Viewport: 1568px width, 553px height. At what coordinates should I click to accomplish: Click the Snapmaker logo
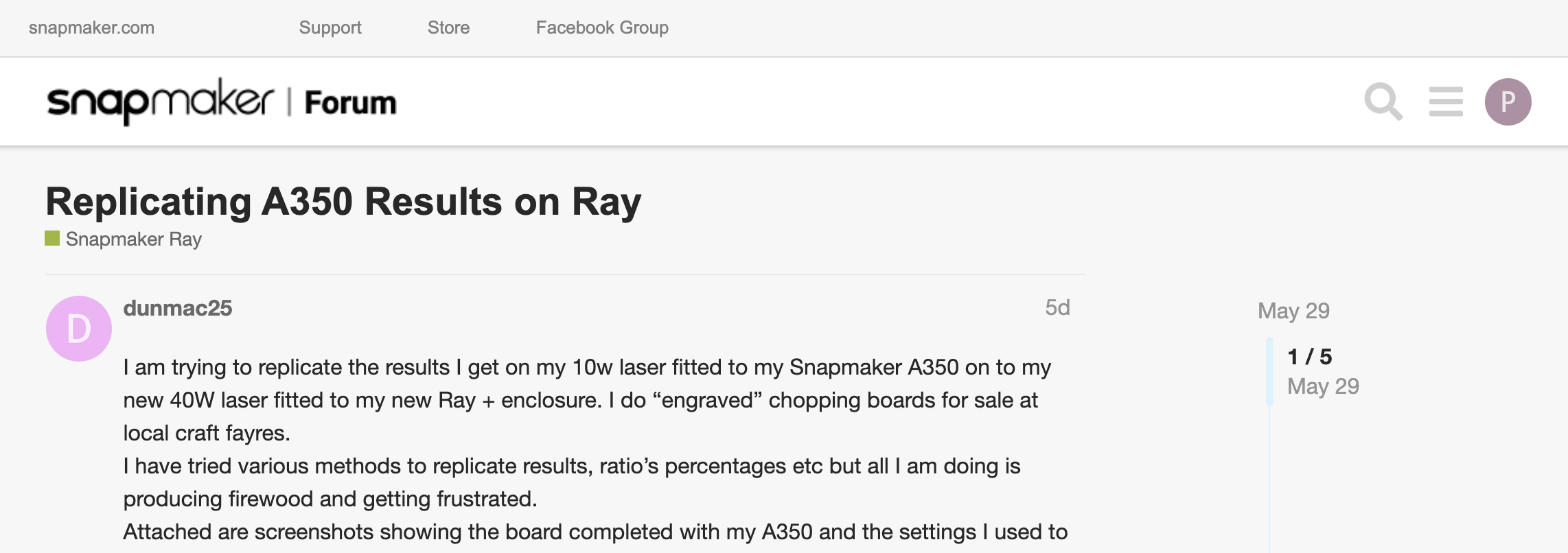coord(160,102)
